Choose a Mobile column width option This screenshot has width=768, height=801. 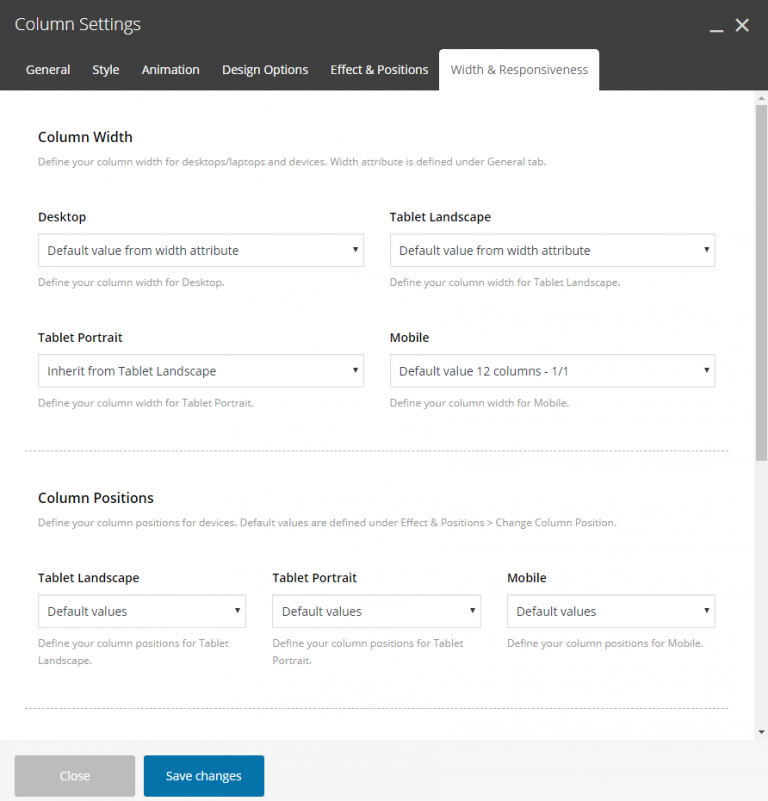(552, 371)
